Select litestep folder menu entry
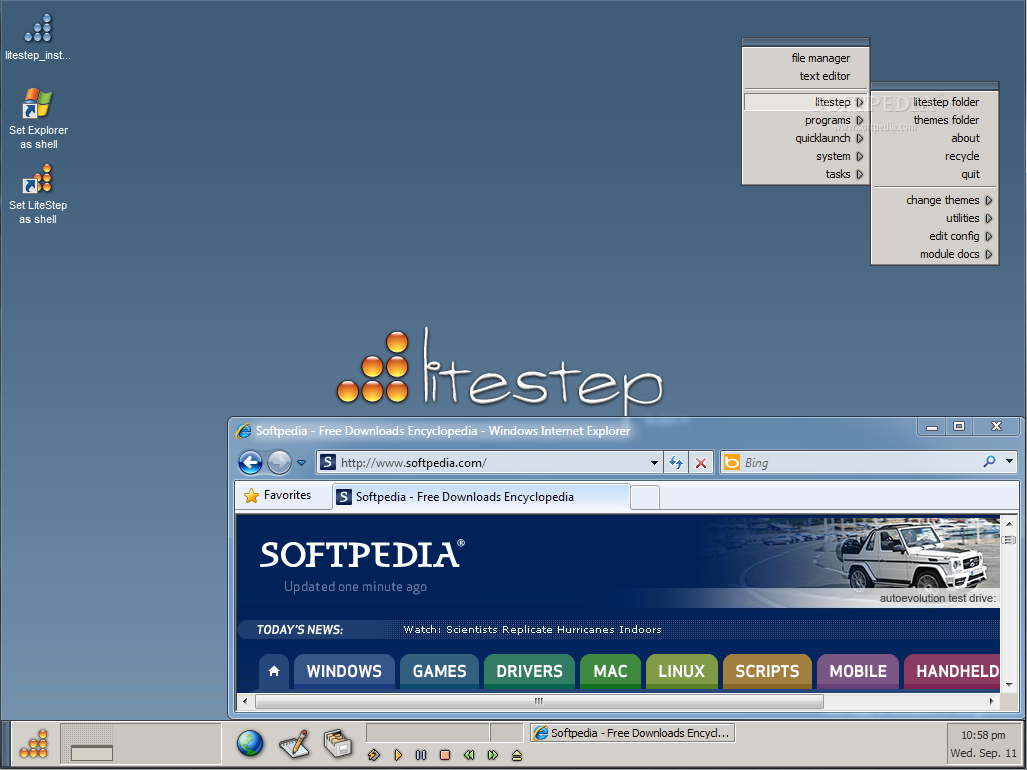The height and width of the screenshot is (770, 1027). [935, 102]
